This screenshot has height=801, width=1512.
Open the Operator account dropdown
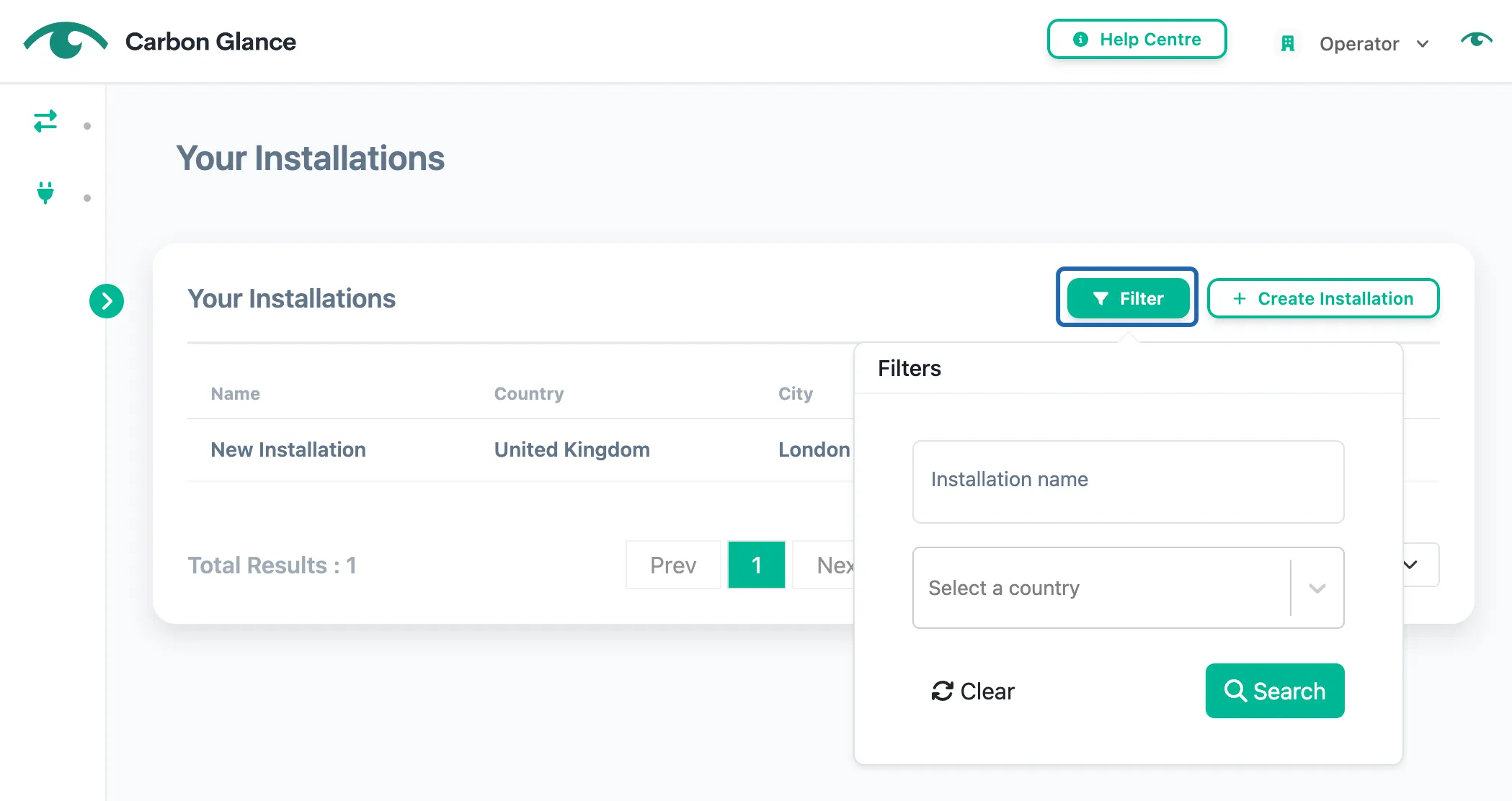[1374, 44]
